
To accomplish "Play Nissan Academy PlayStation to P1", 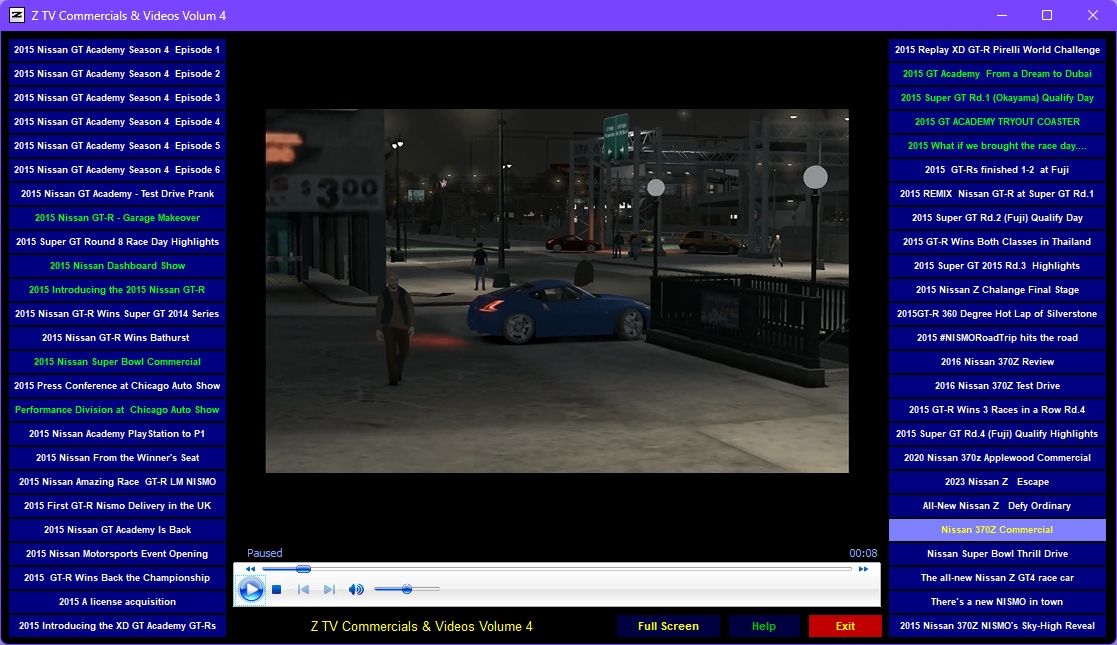I will pos(118,434).
